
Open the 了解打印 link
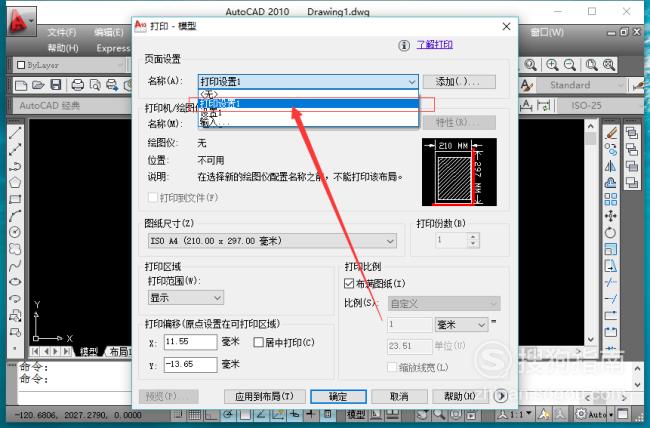[x=434, y=44]
